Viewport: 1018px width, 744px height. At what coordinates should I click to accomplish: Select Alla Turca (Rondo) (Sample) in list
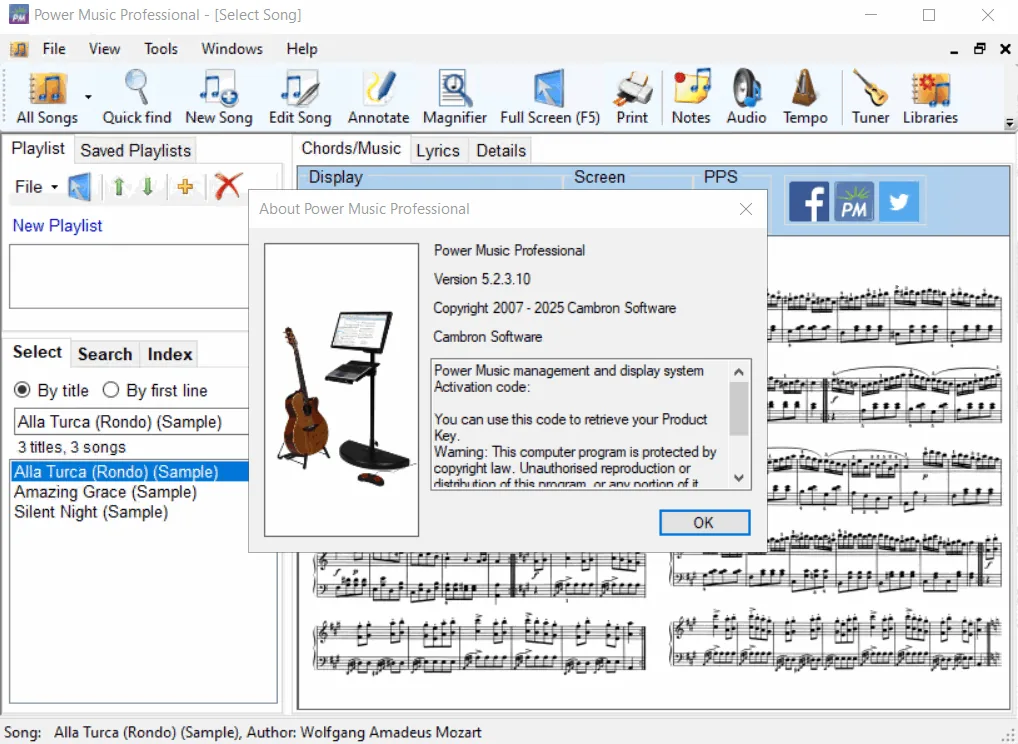(x=130, y=471)
